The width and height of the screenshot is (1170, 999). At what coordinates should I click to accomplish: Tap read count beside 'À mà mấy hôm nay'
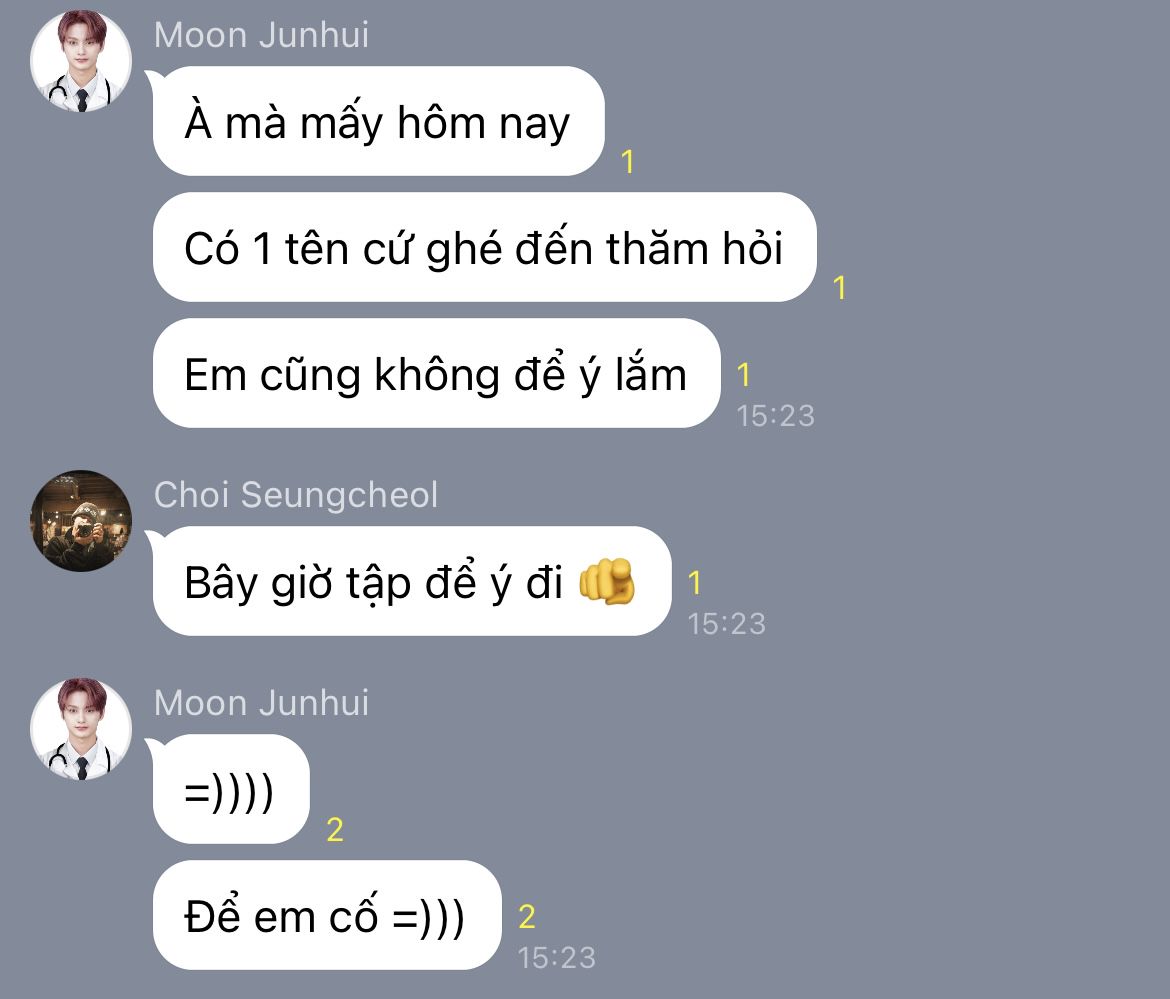pos(628,161)
